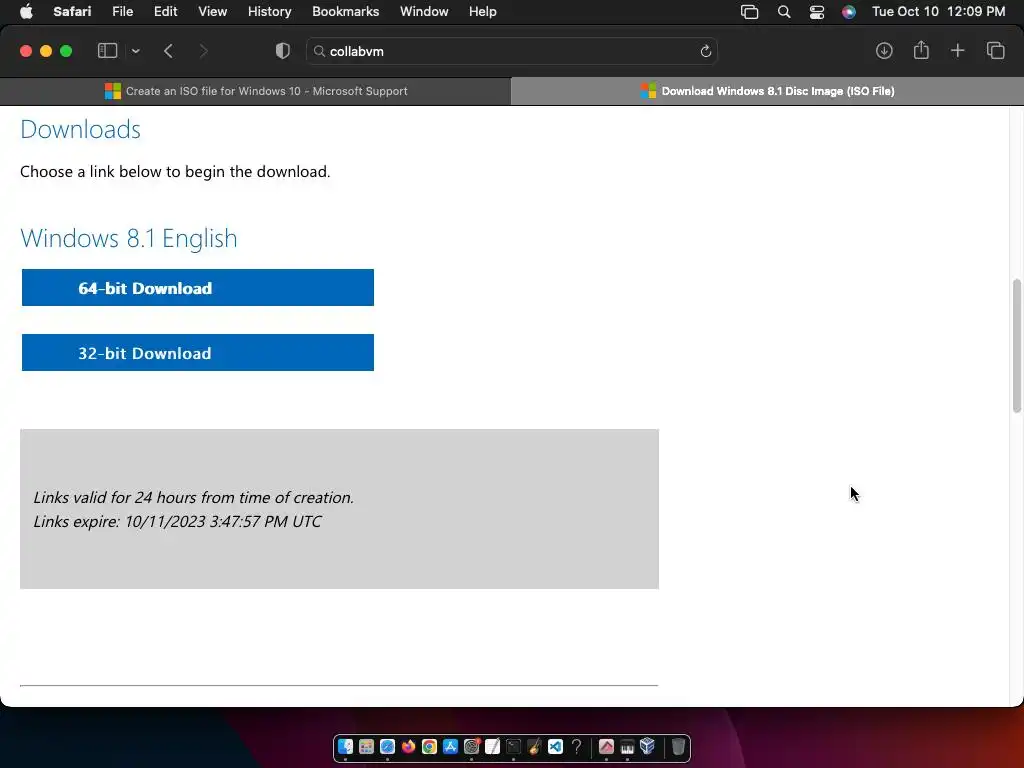Open the pink app icon left of piano
The height and width of the screenshot is (768, 1024).
point(606,746)
